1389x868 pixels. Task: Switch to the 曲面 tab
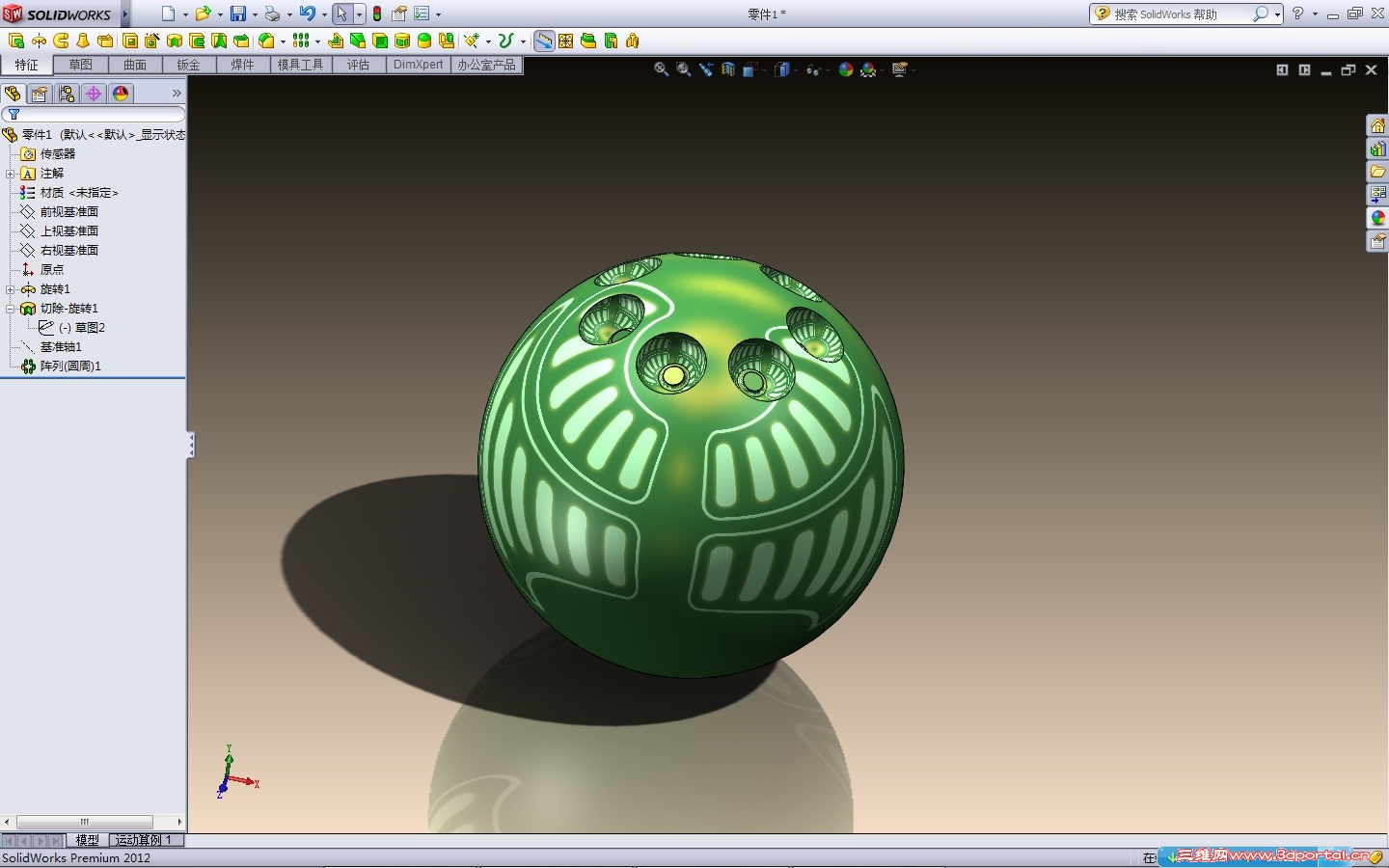coord(134,65)
